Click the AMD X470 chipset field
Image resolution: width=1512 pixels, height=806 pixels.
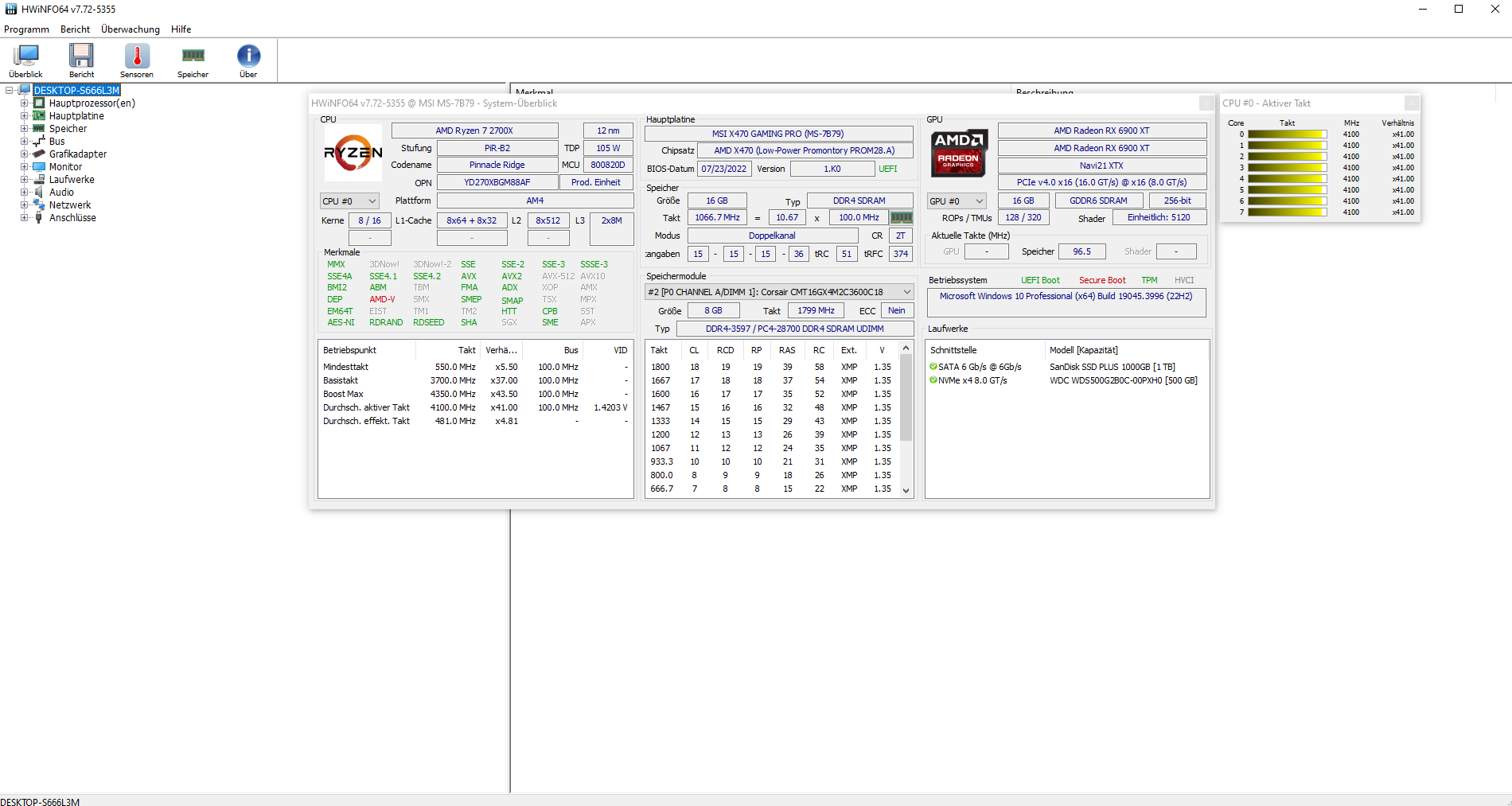(805, 150)
